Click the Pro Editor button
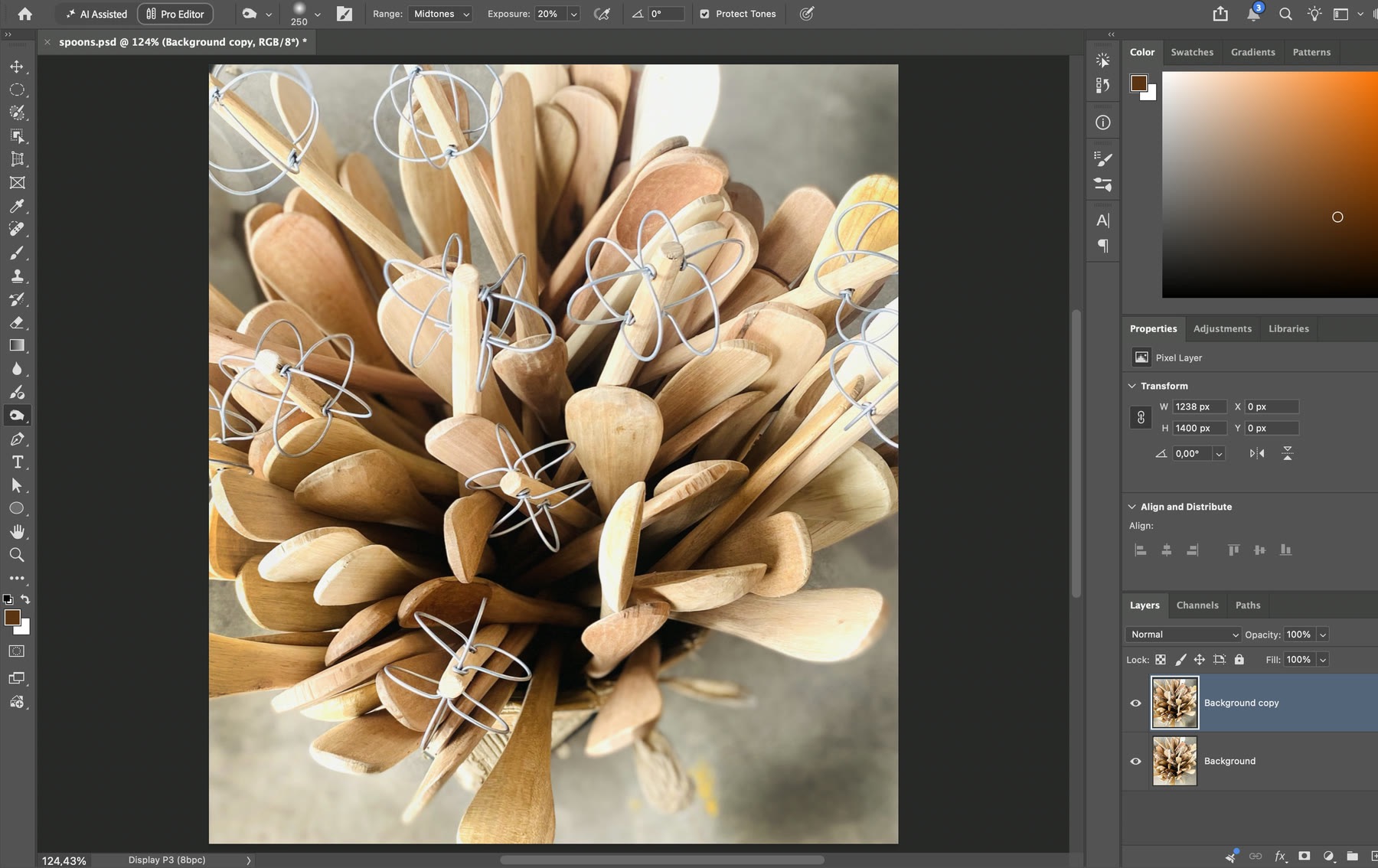The height and width of the screenshot is (868, 1378). pyautogui.click(x=175, y=14)
